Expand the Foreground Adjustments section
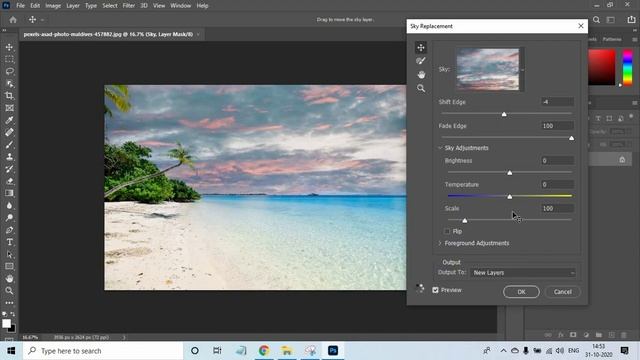This screenshot has height=360, width=640. click(x=440, y=243)
